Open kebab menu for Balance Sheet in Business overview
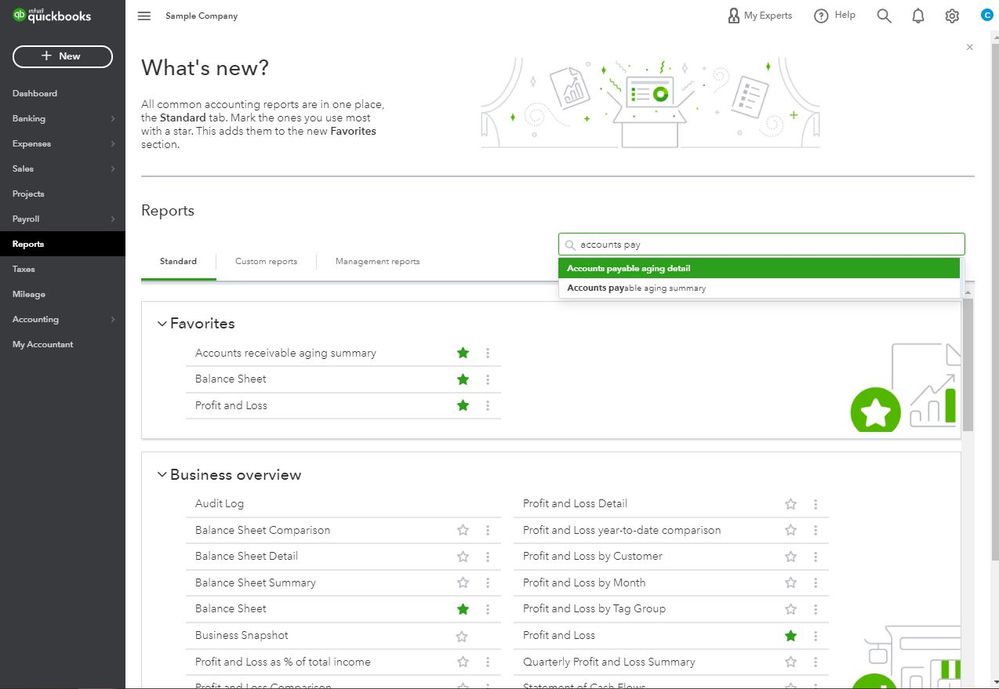 click(x=488, y=609)
